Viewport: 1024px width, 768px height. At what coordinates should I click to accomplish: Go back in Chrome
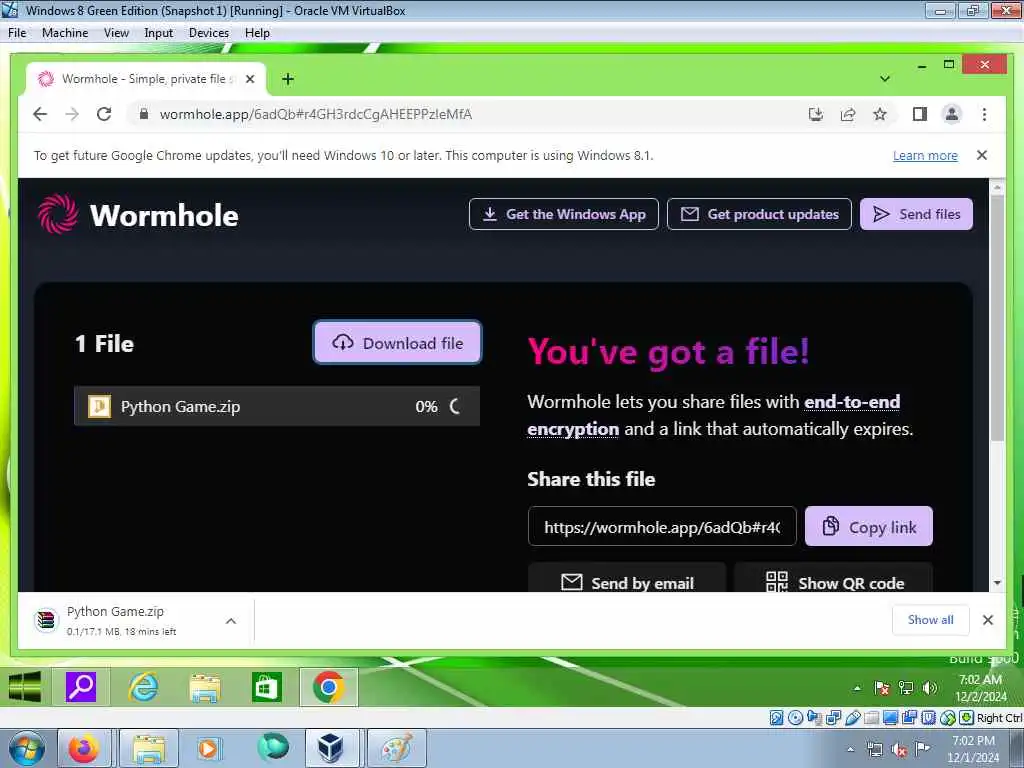coord(40,114)
